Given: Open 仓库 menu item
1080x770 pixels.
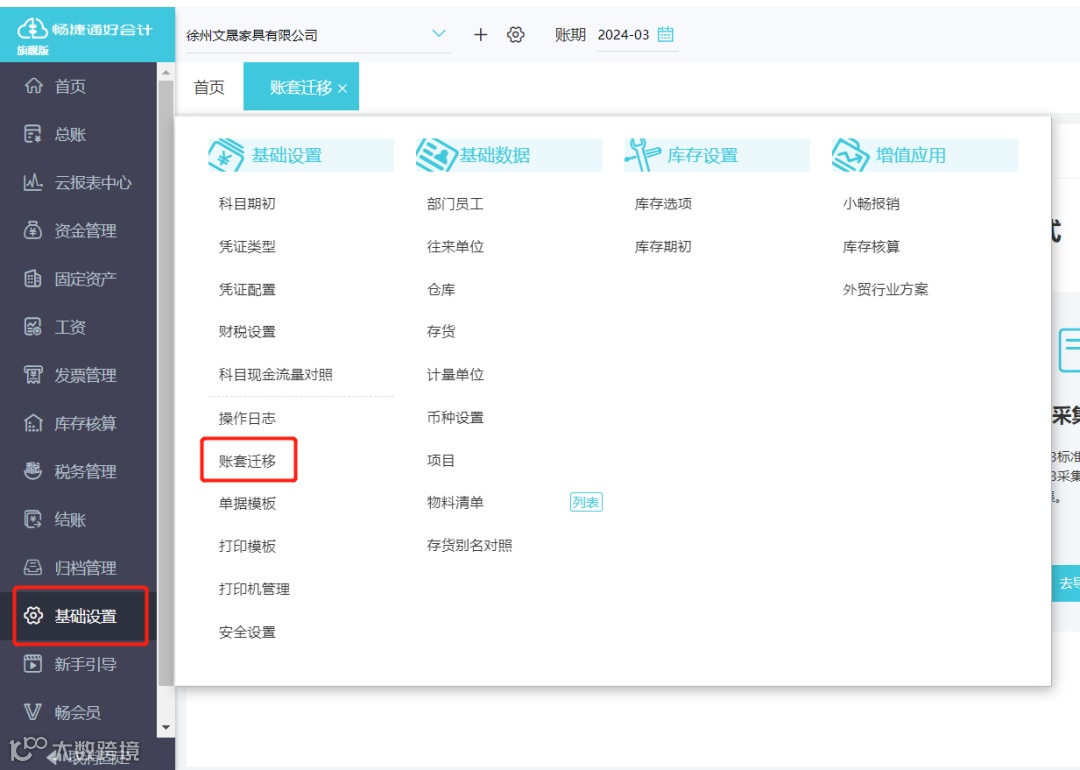Looking at the screenshot, I should tap(441, 289).
